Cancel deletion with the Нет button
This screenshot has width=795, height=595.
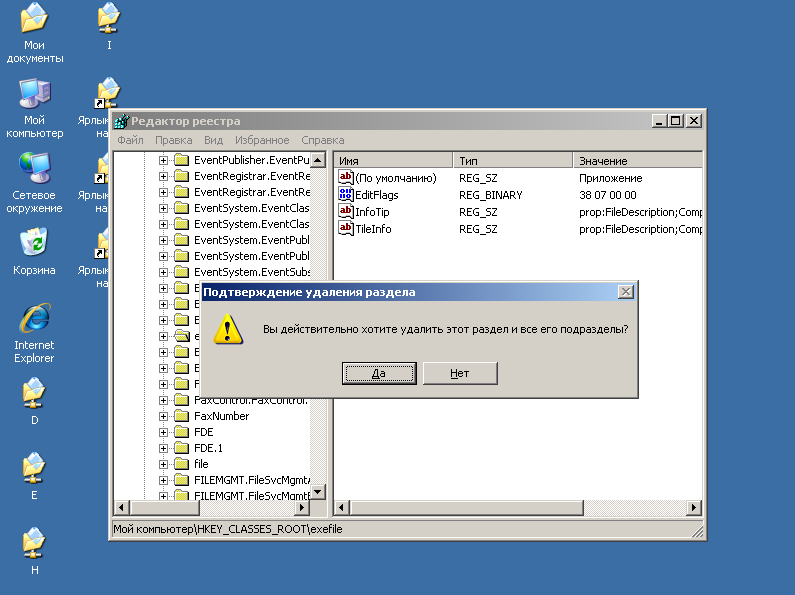(459, 373)
